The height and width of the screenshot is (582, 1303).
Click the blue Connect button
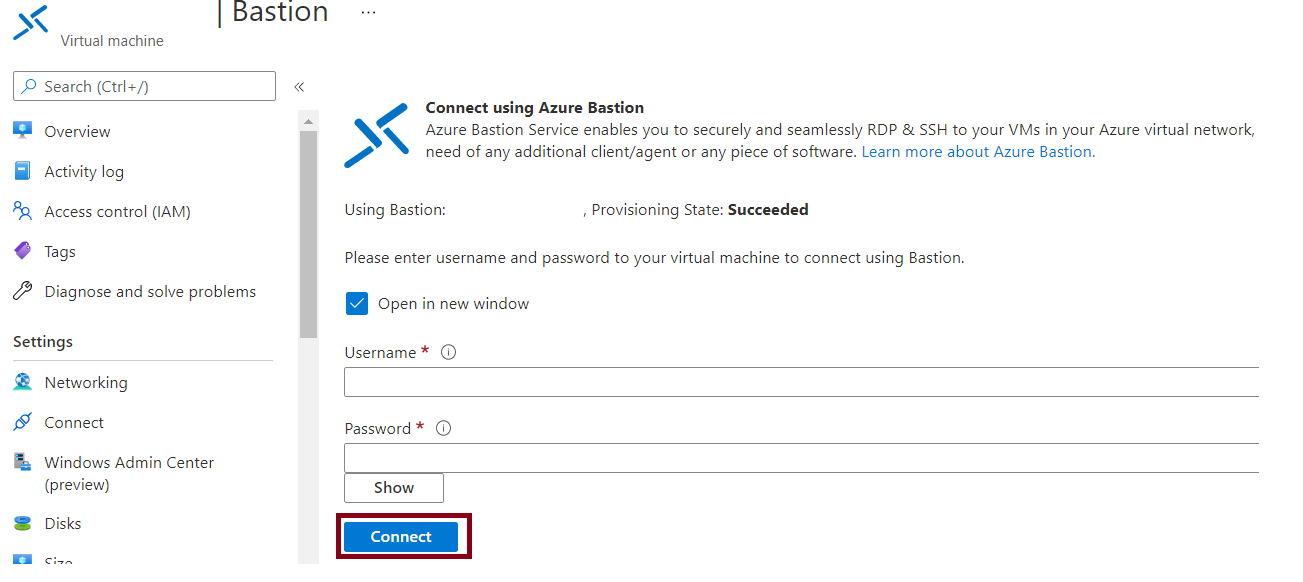401,537
